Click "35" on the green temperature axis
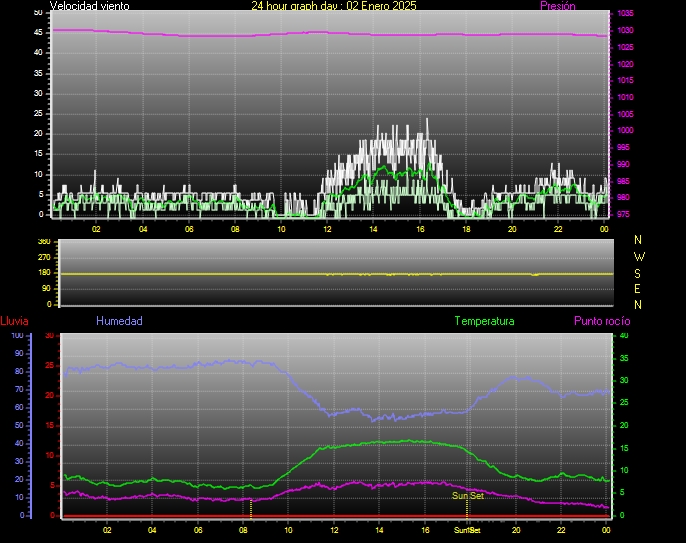Viewport: 686px width, 543px height. pyautogui.click(x=624, y=358)
